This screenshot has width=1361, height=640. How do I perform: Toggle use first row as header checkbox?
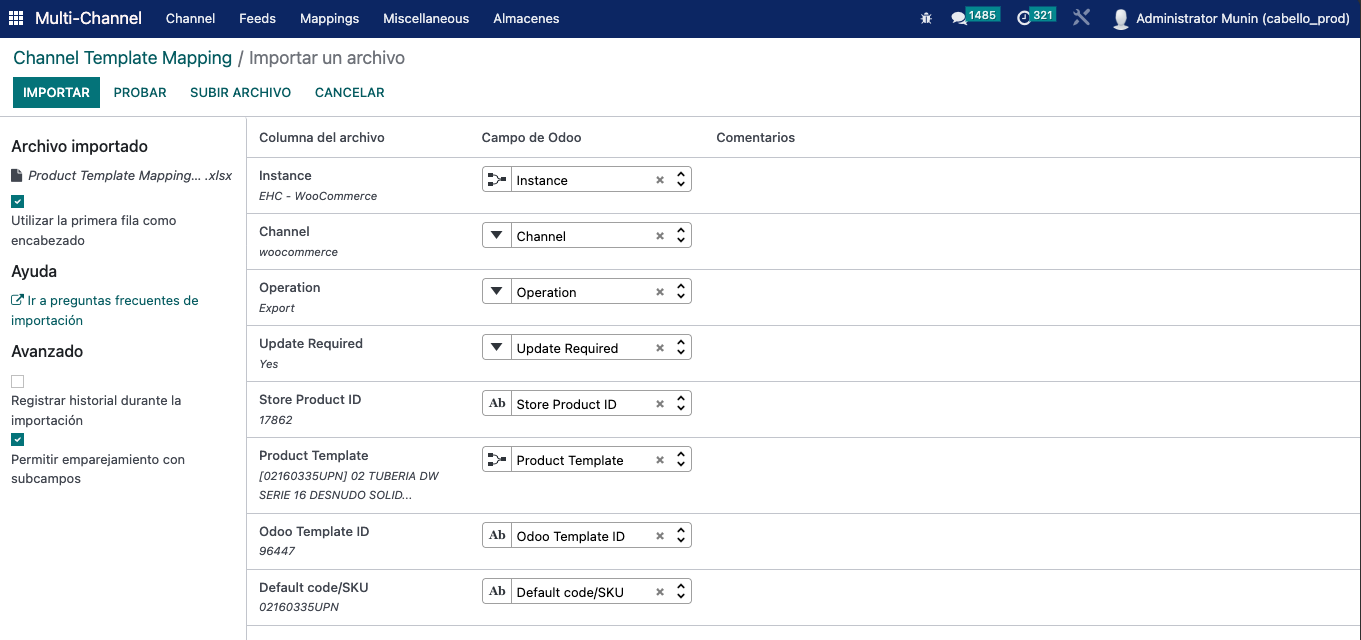pyautogui.click(x=18, y=201)
